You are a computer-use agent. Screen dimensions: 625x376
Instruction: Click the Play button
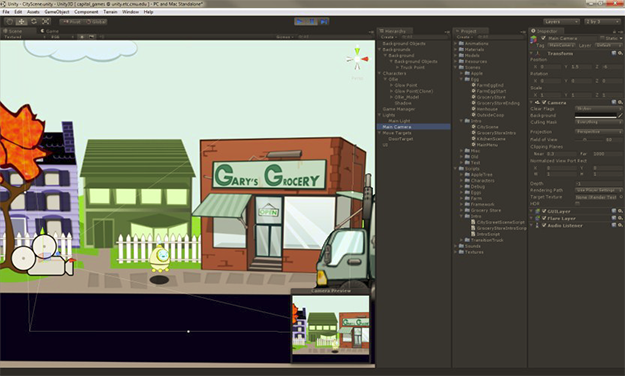[x=300, y=22]
